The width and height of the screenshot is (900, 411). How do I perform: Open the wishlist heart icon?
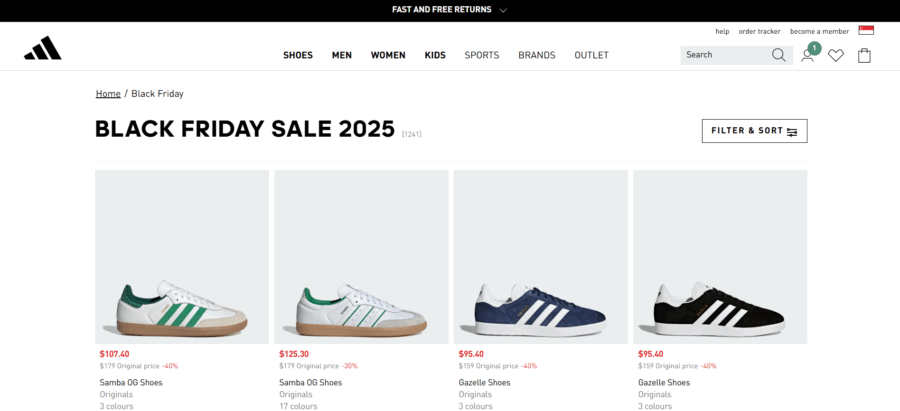836,56
